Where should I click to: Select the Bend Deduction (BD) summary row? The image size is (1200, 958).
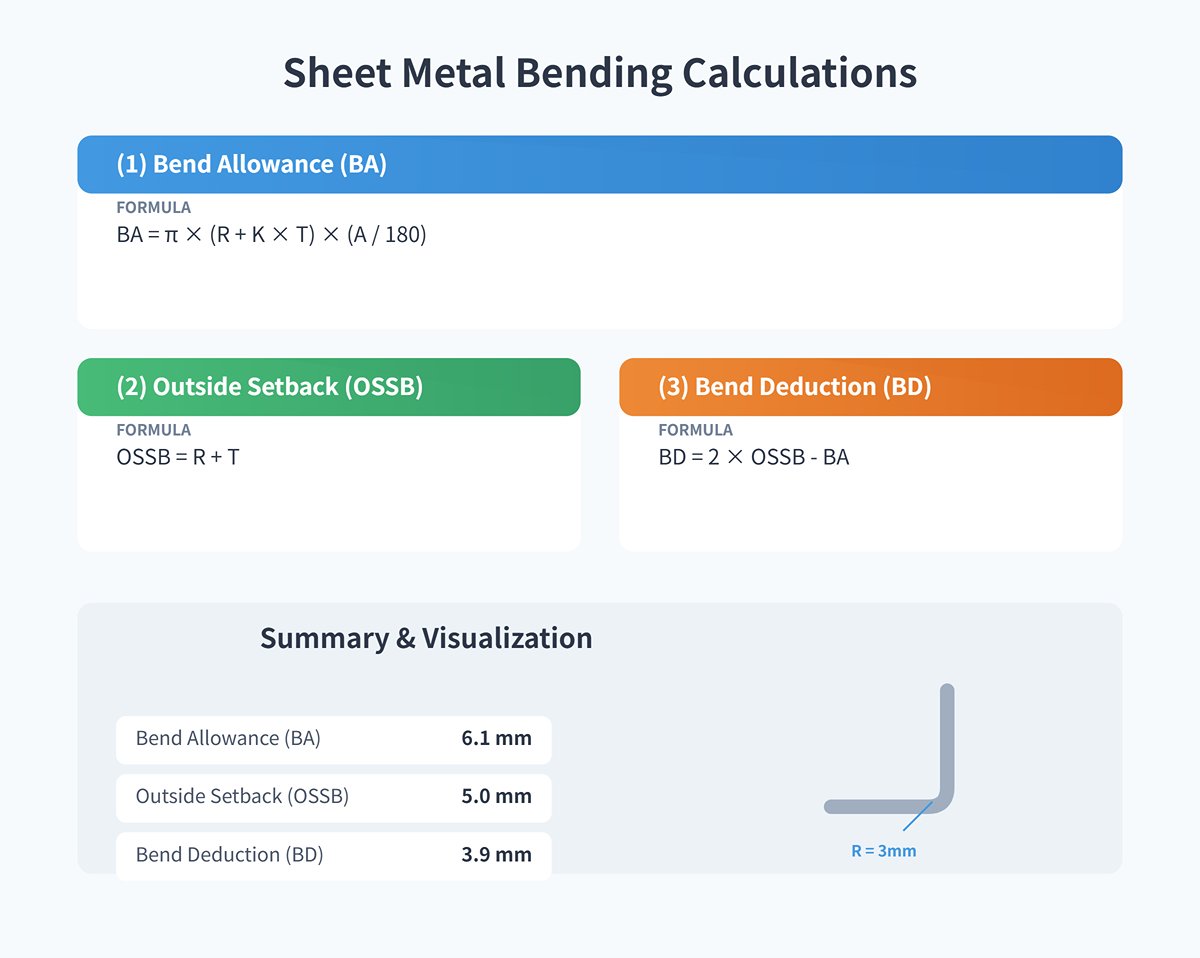334,855
